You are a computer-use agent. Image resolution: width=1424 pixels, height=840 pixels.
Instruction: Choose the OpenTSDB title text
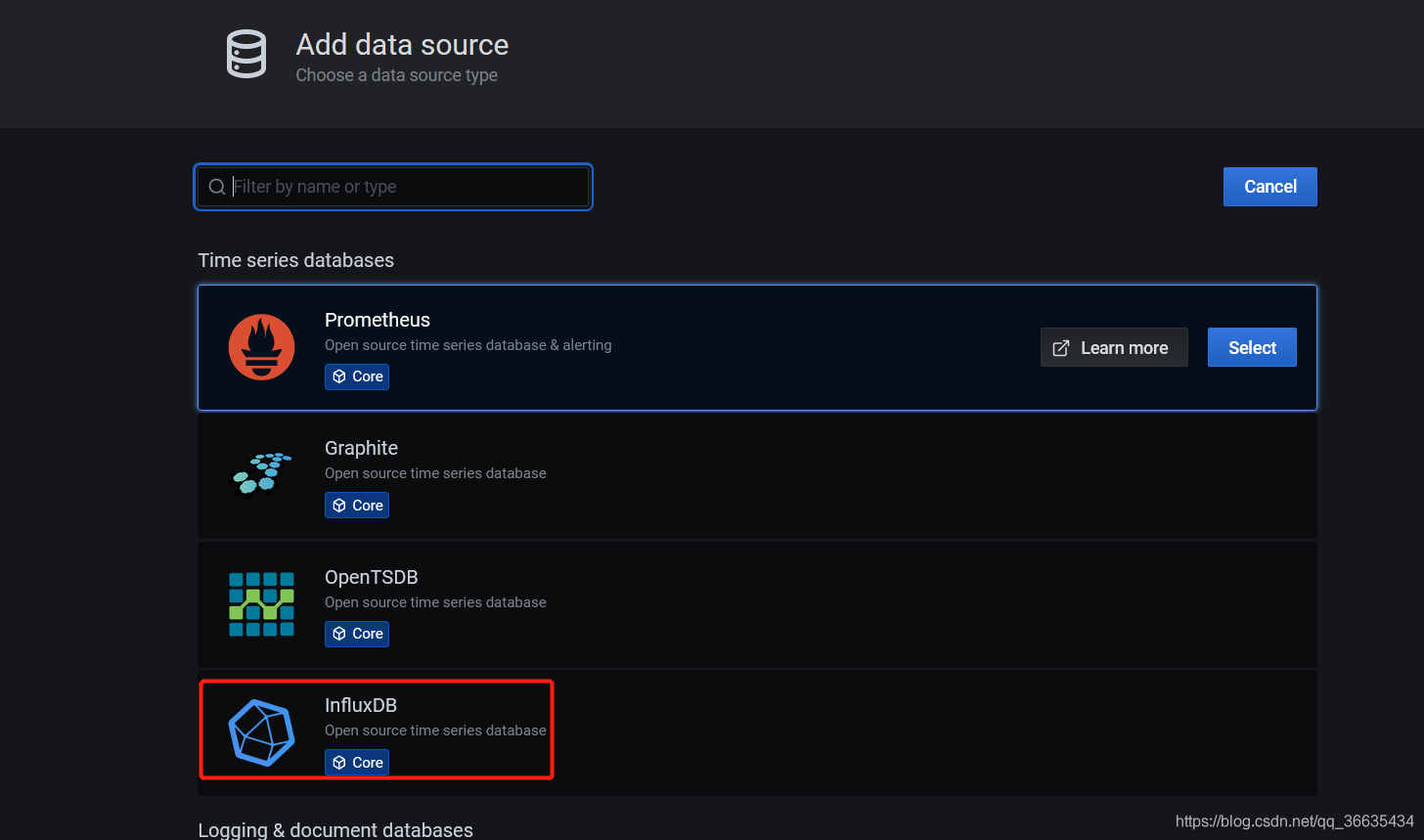371,577
